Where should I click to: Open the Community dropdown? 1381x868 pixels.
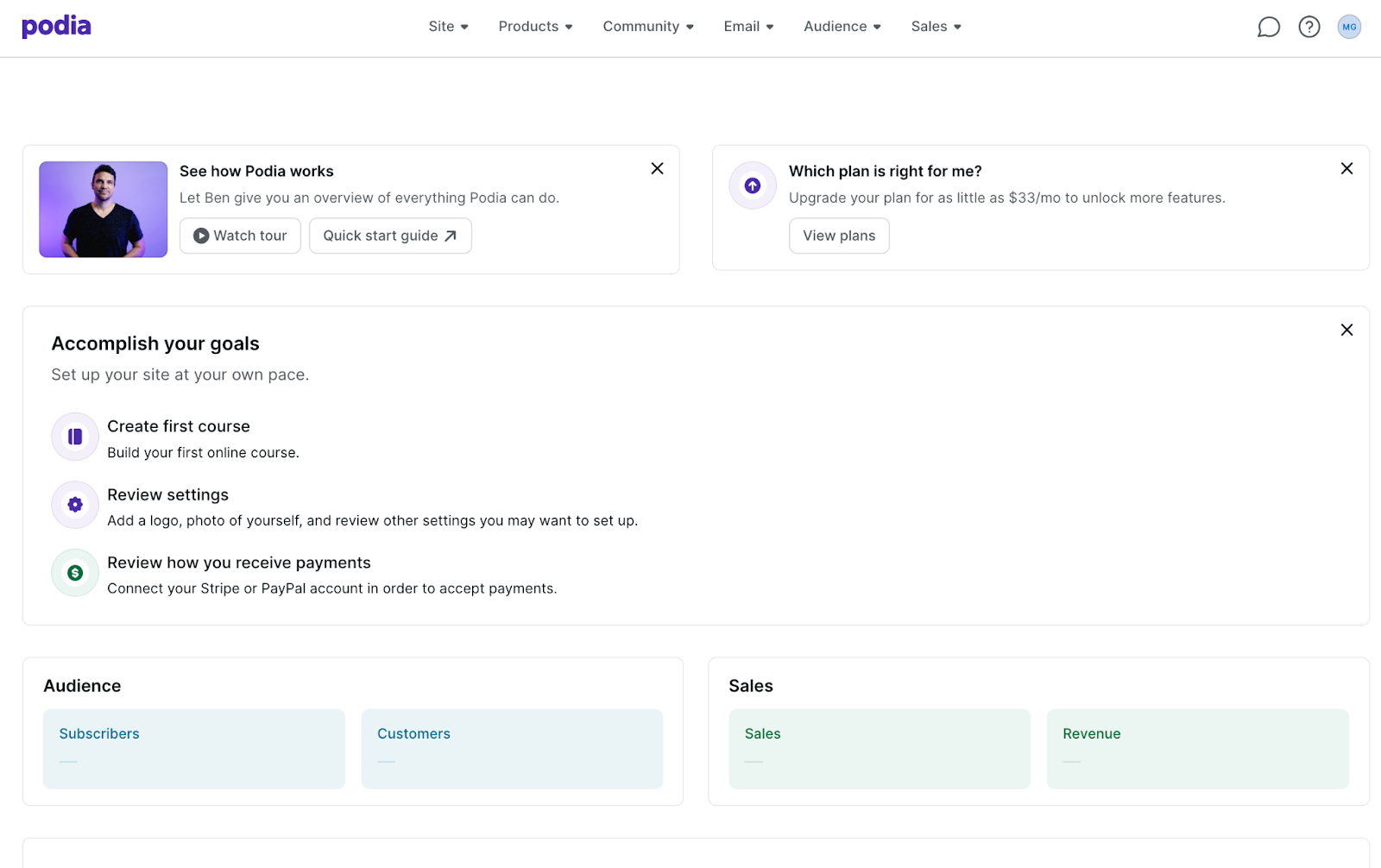point(648,27)
